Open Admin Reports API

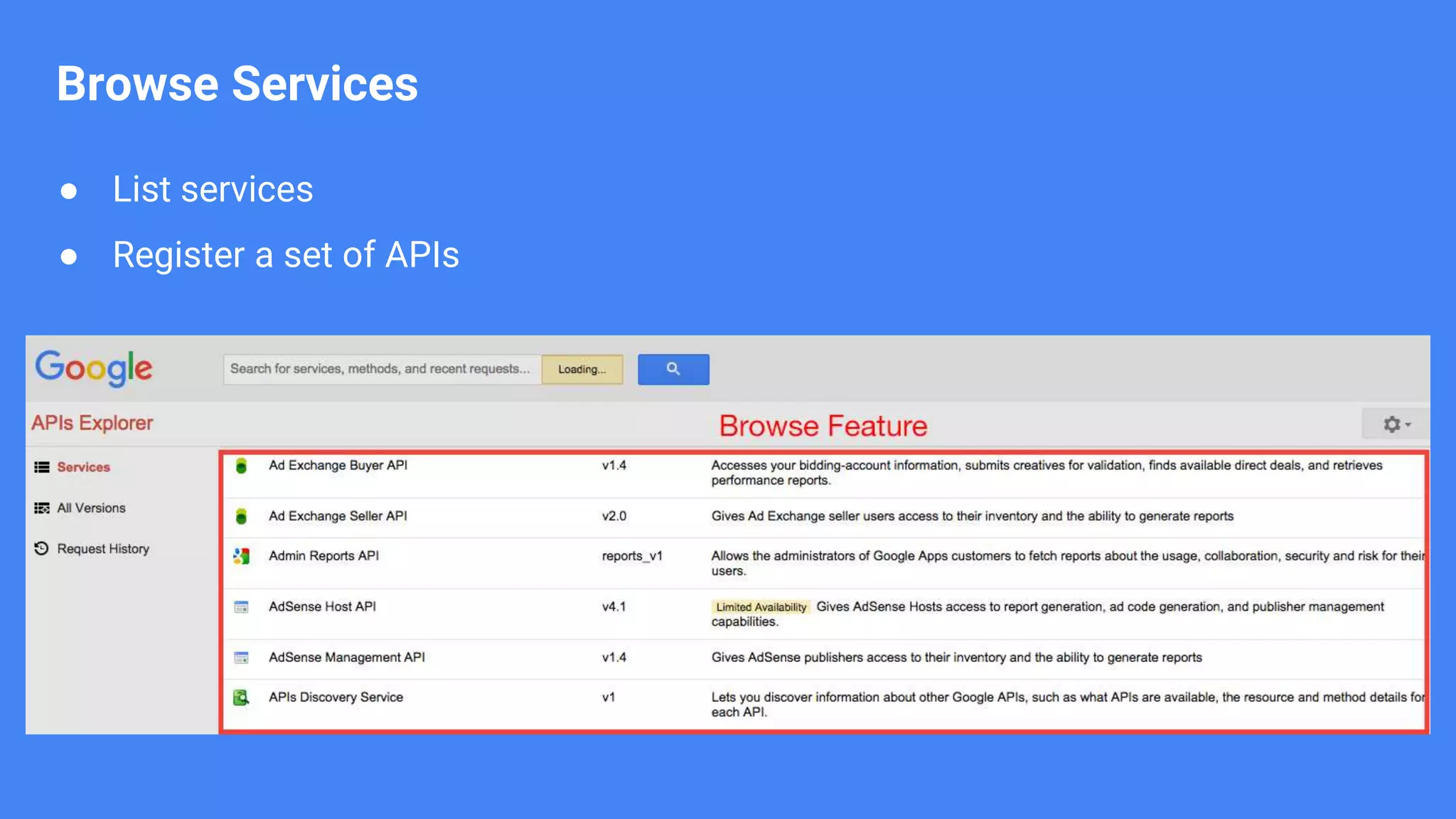323,556
